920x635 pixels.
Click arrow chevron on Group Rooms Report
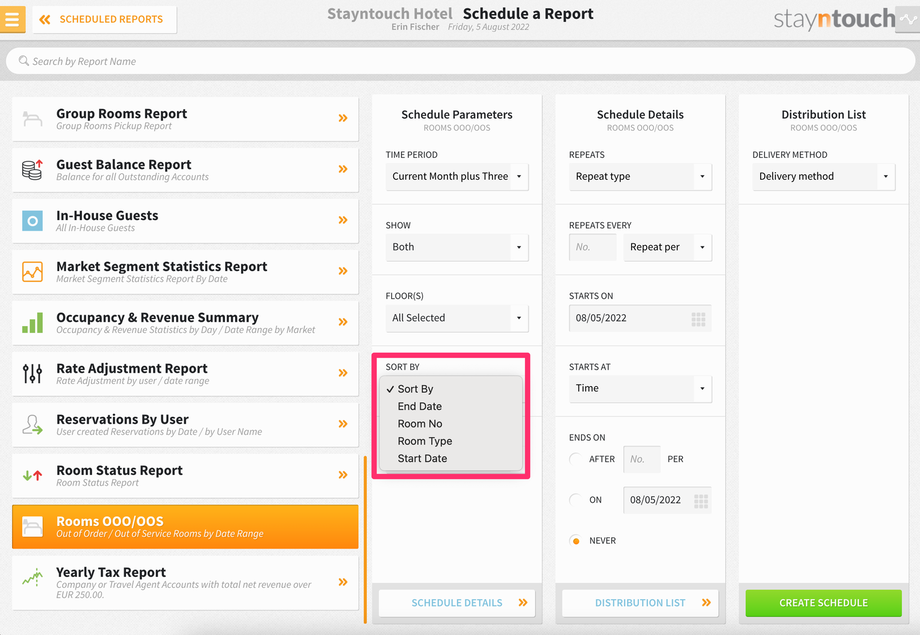click(x=343, y=118)
